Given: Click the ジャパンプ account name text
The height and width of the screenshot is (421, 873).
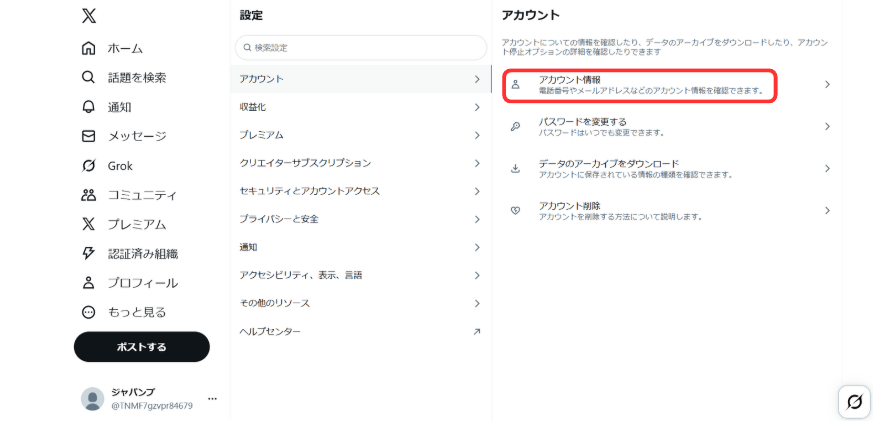Looking at the screenshot, I should pos(133,391).
